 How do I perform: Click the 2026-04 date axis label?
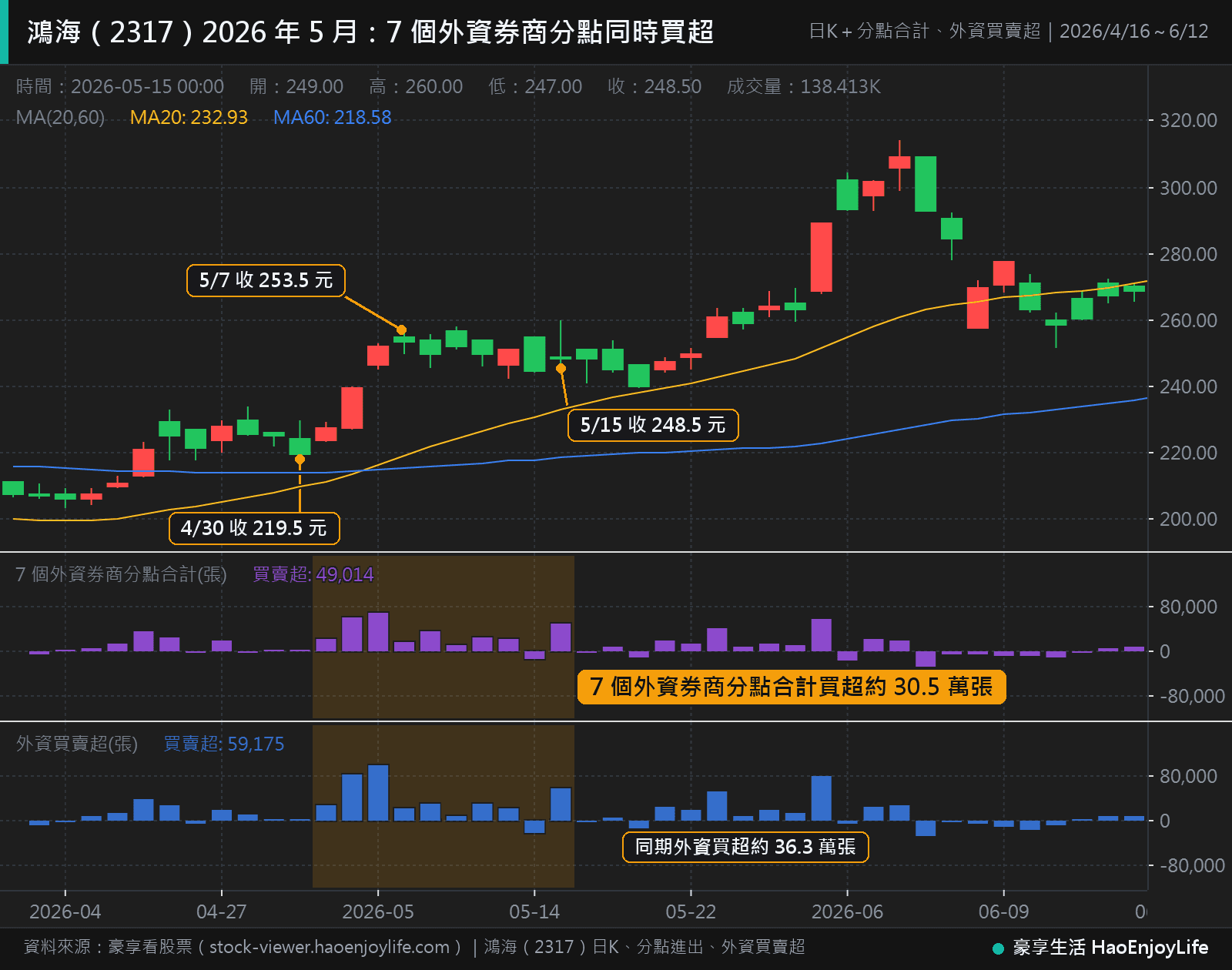[65, 912]
